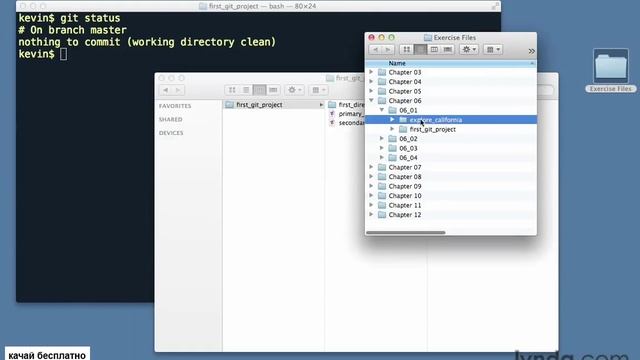The height and width of the screenshot is (360, 640).
Task: Select the Chapter 11 row
Action: 451,205
